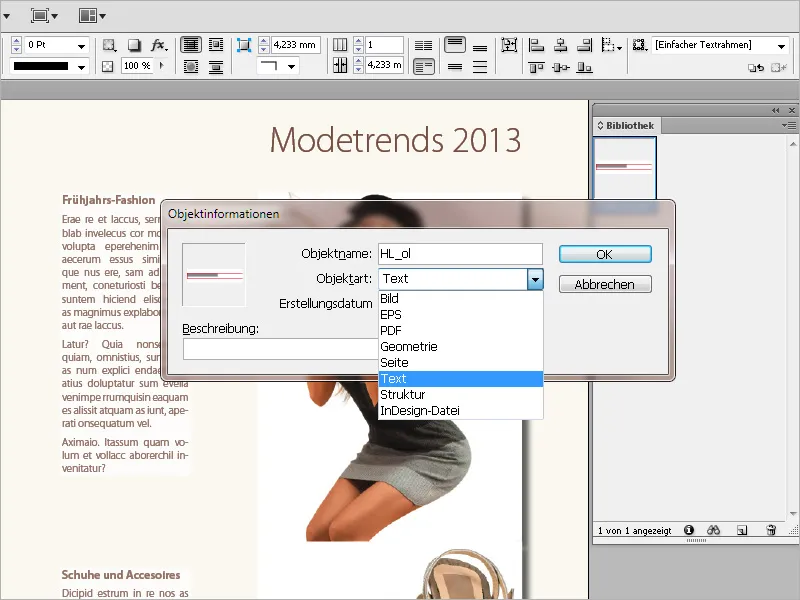The image size is (800, 600).
Task: Open the fx object effects menu
Action: (160, 45)
